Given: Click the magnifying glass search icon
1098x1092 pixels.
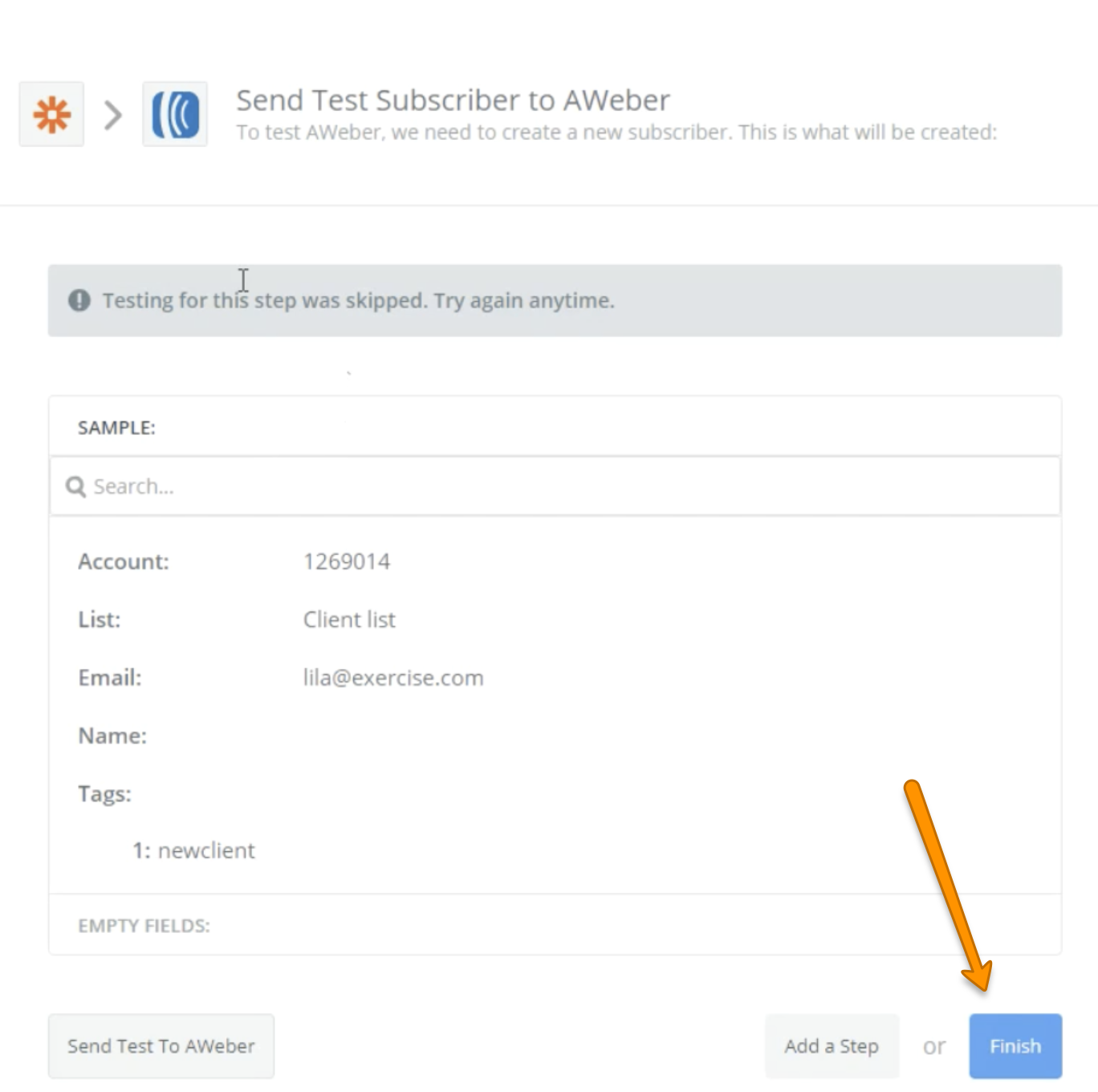Looking at the screenshot, I should tap(75, 487).
